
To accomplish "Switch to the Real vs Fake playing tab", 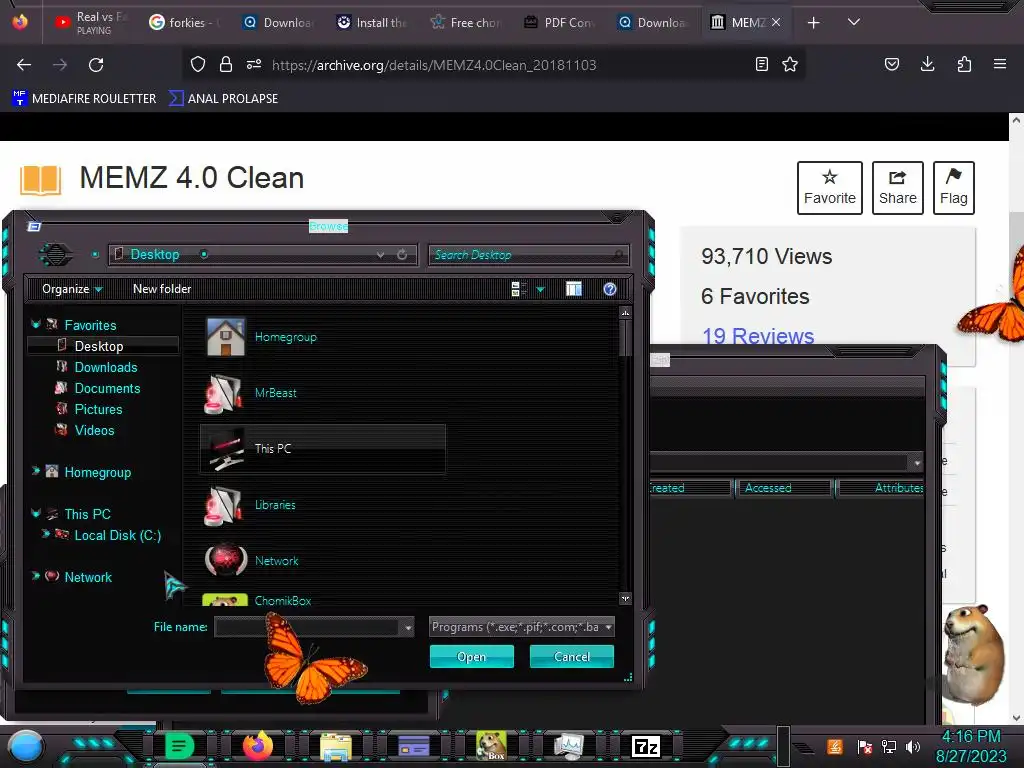I will pos(91,22).
